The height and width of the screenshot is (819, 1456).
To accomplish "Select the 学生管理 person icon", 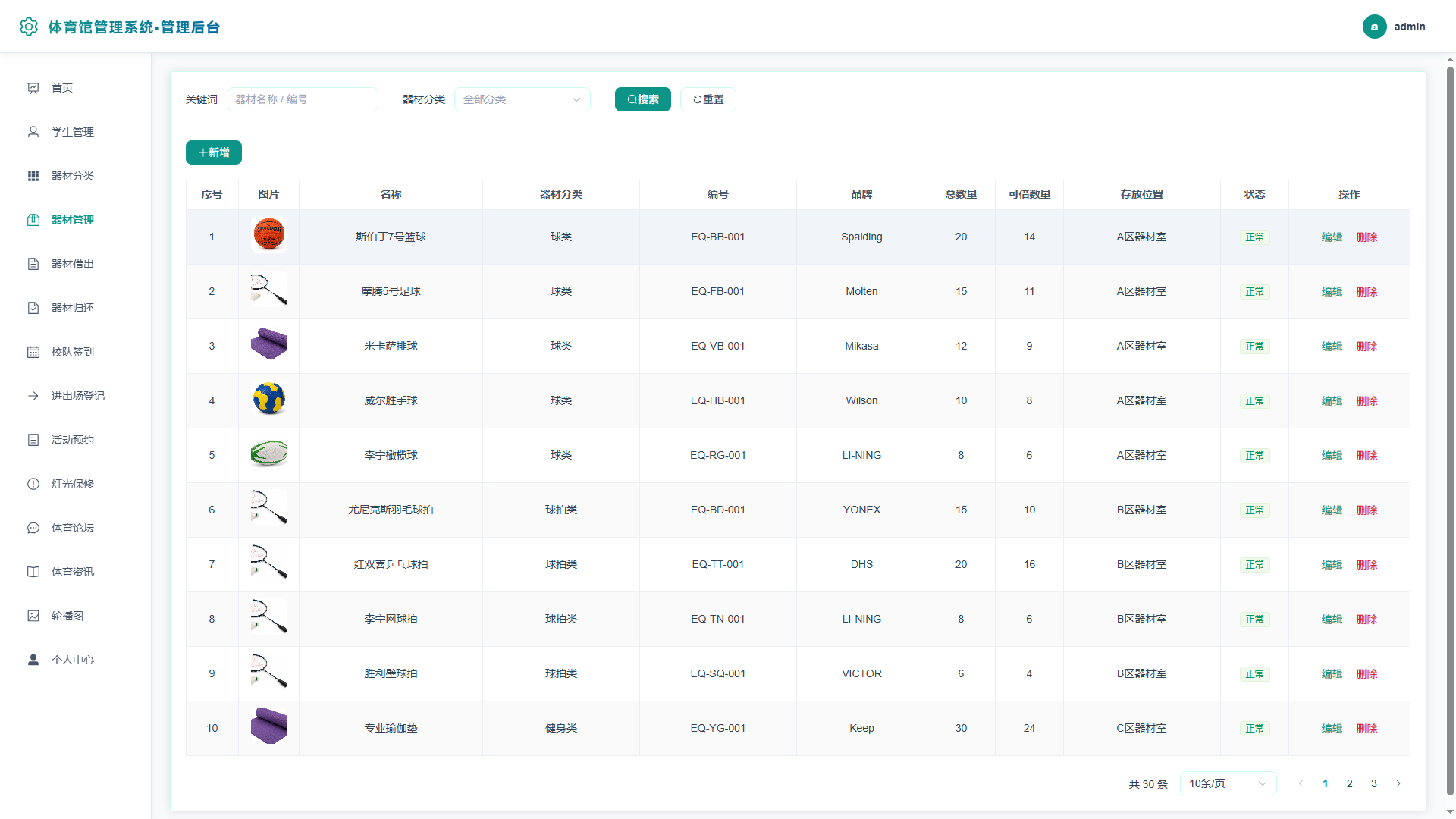I will coord(33,132).
